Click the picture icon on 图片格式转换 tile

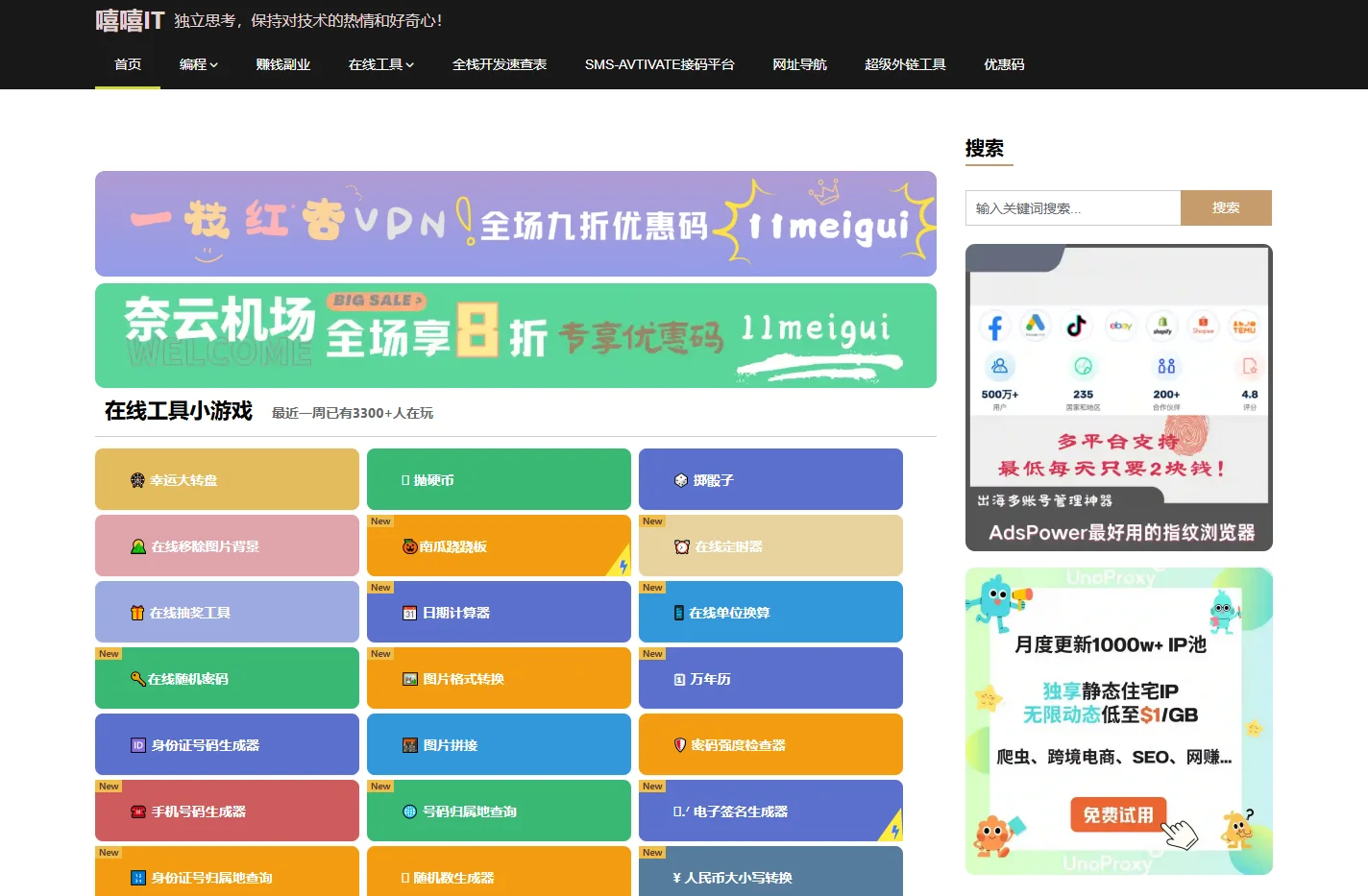[410, 679]
